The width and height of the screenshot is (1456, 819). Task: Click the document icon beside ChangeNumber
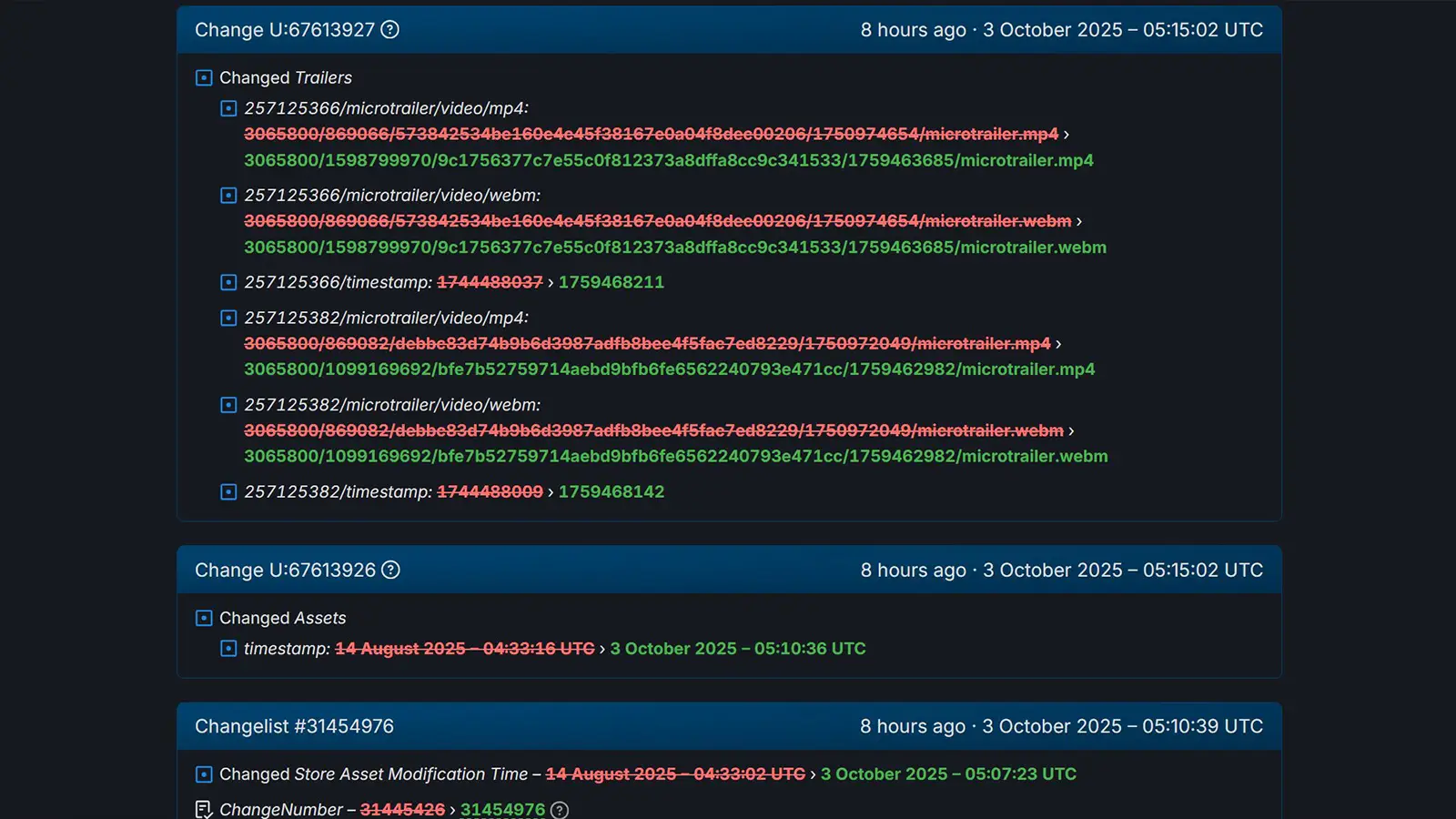(x=204, y=810)
